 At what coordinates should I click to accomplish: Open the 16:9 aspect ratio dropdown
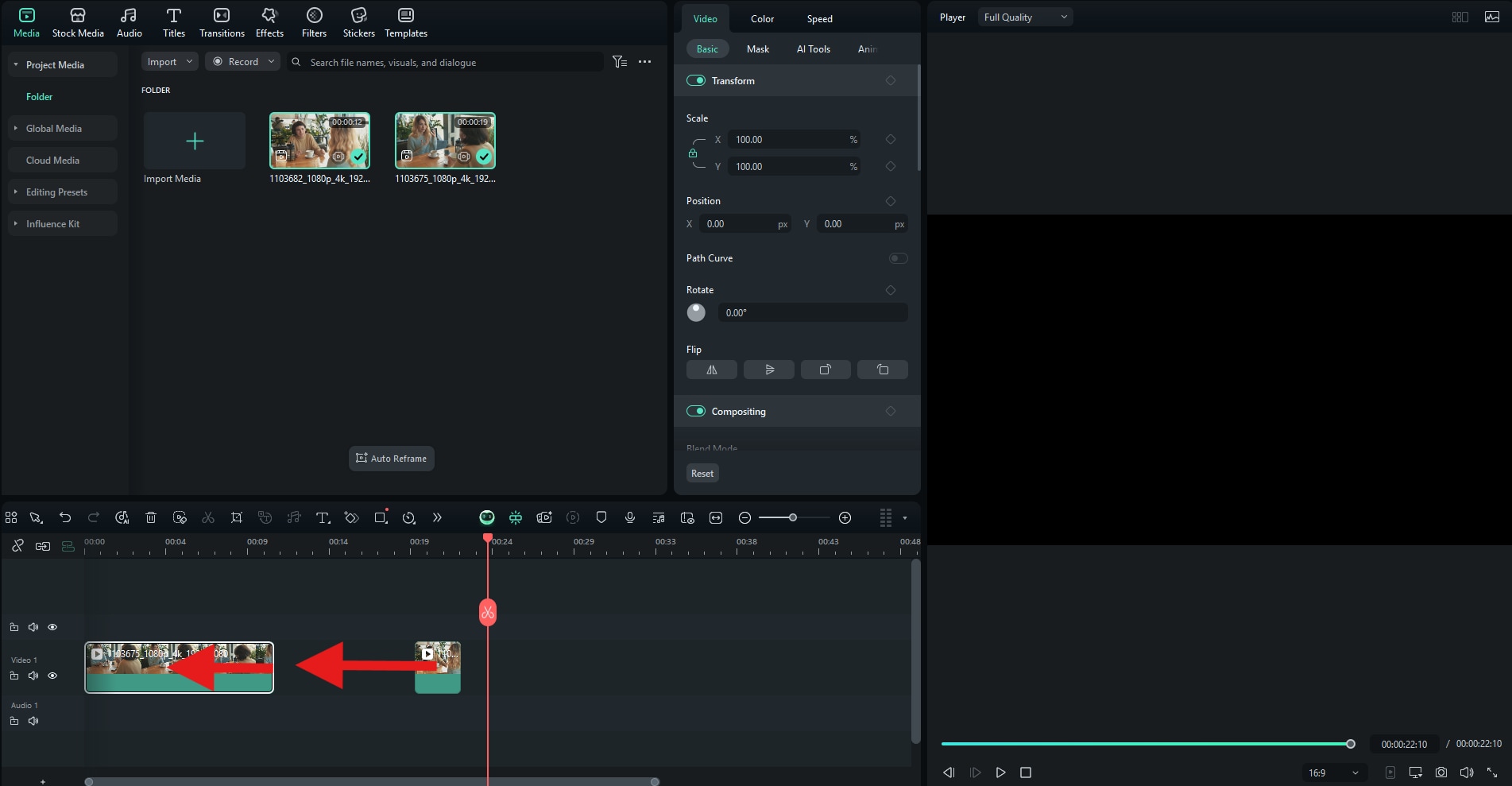point(1333,772)
